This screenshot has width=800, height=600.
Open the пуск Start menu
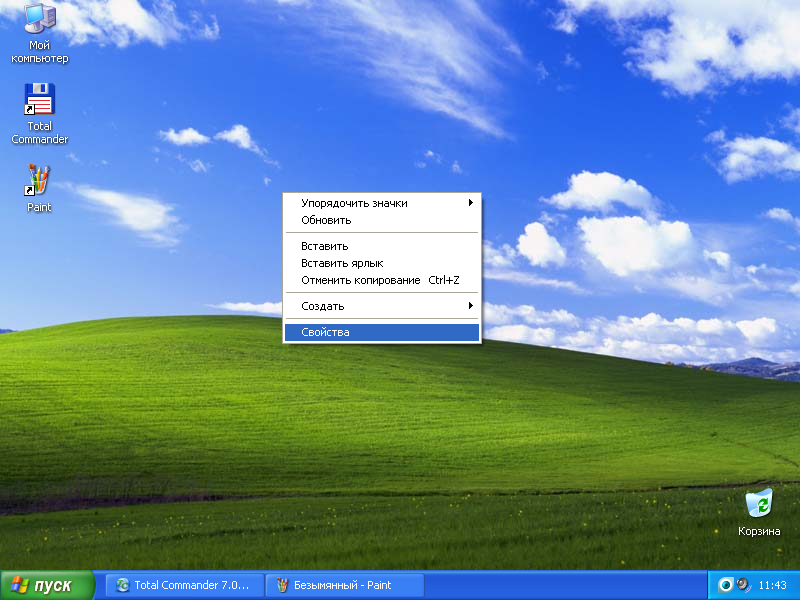pyautogui.click(x=47, y=585)
